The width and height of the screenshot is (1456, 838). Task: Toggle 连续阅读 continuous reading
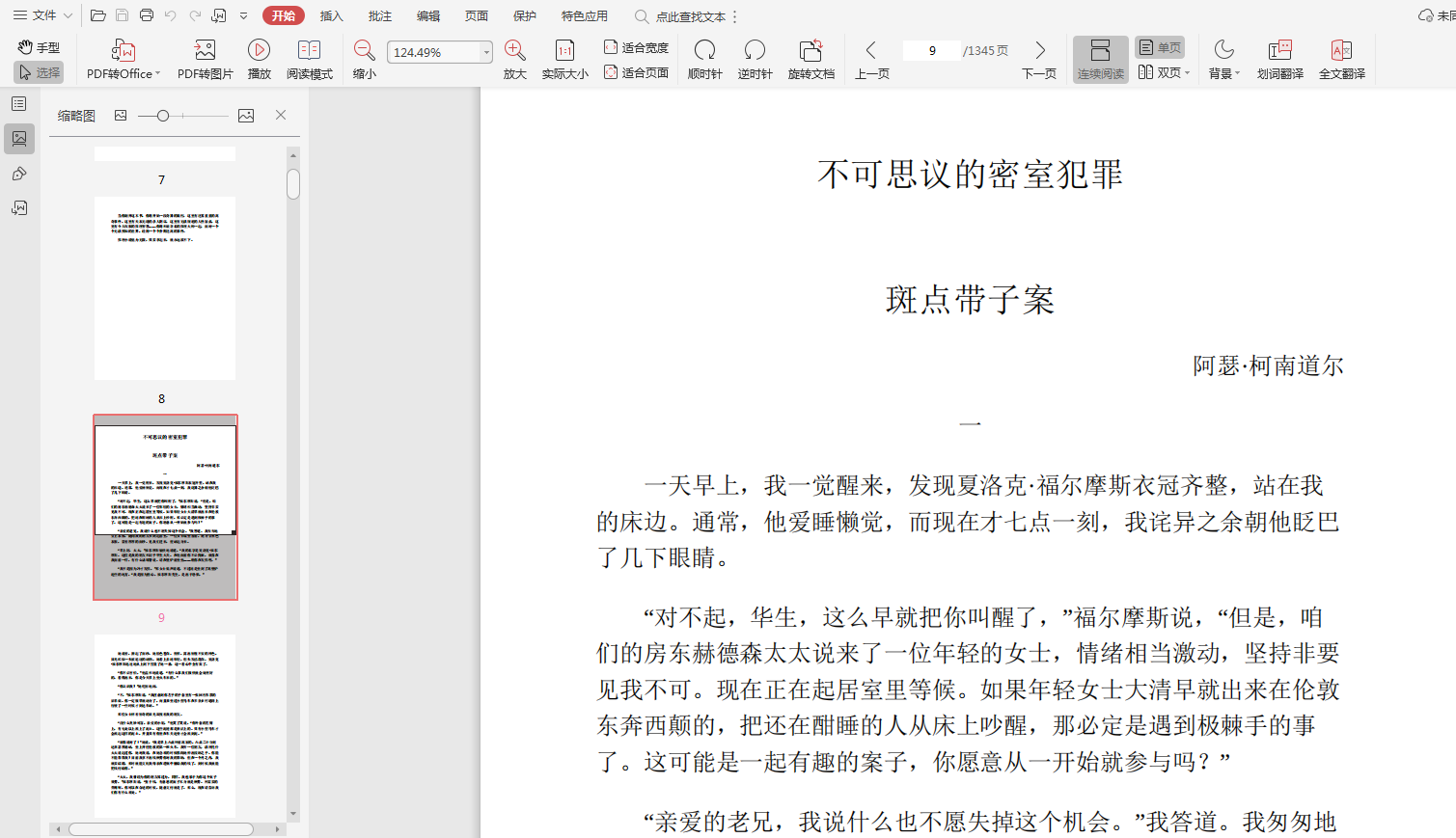(1101, 59)
